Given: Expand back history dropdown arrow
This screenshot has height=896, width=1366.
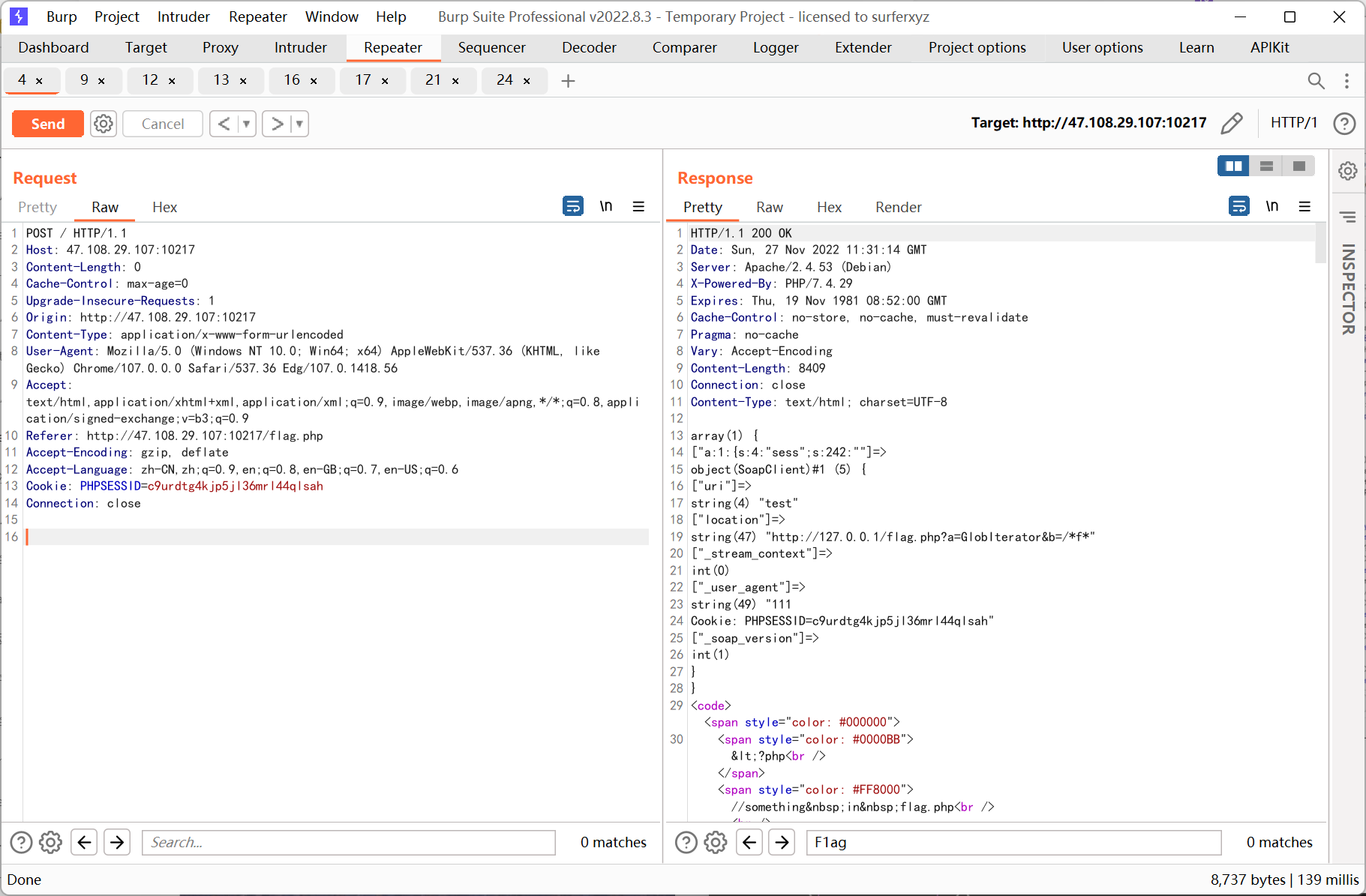Looking at the screenshot, I should coord(247,124).
